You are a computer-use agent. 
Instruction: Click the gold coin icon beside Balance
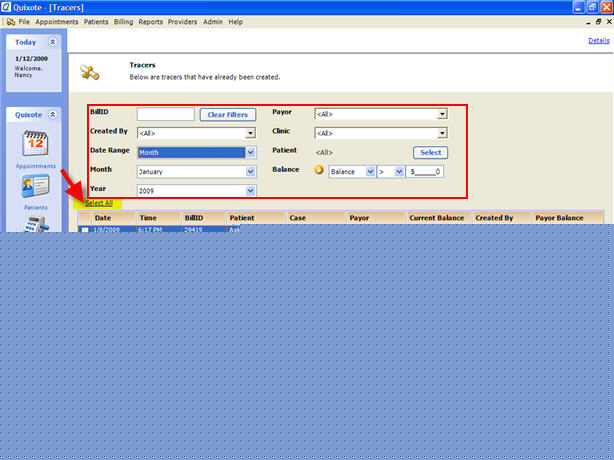pos(319,170)
